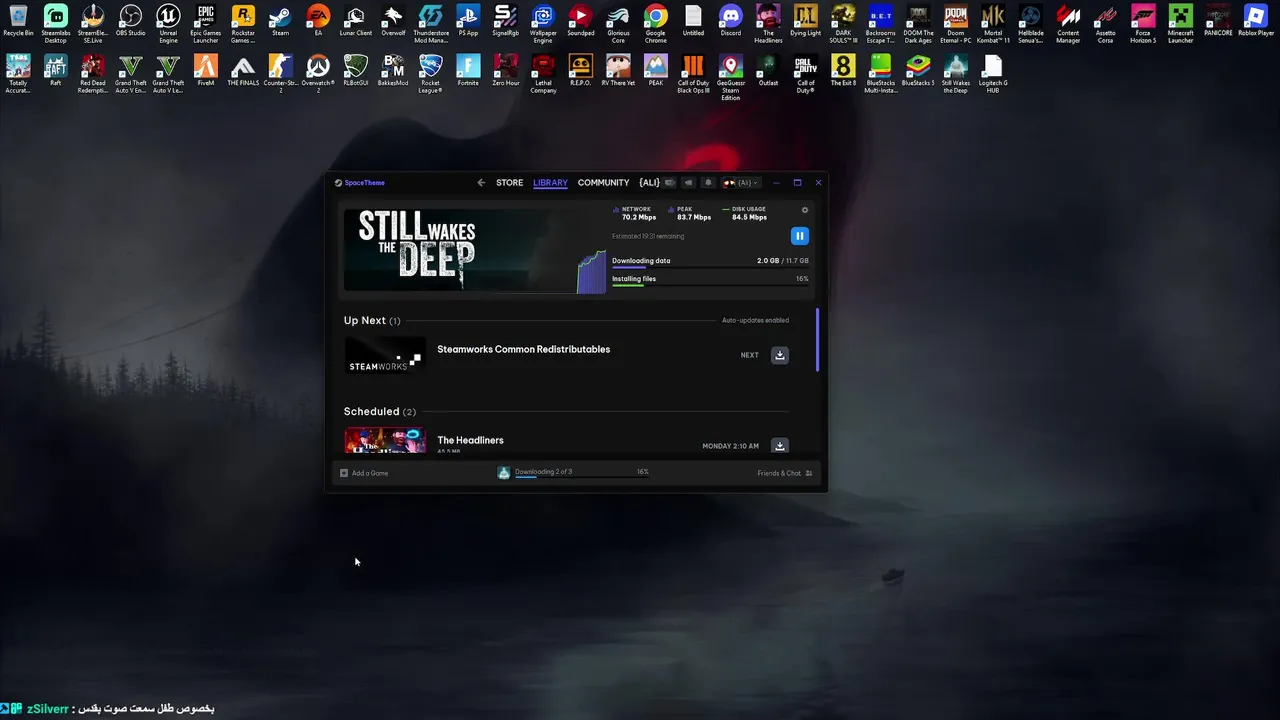The image size is (1280, 720).
Task: Select PS App desktop icon
Action: (468, 22)
